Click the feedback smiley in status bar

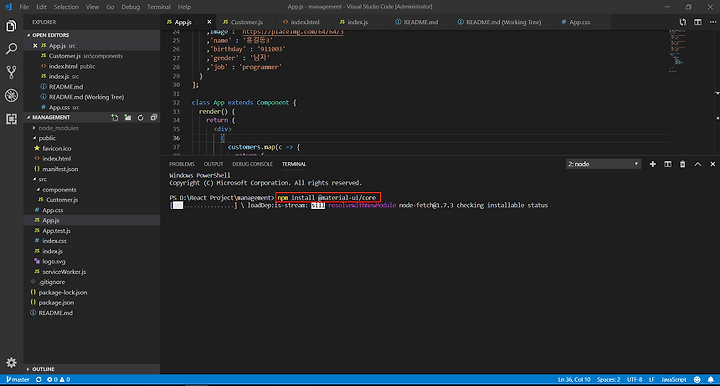[x=697, y=380]
